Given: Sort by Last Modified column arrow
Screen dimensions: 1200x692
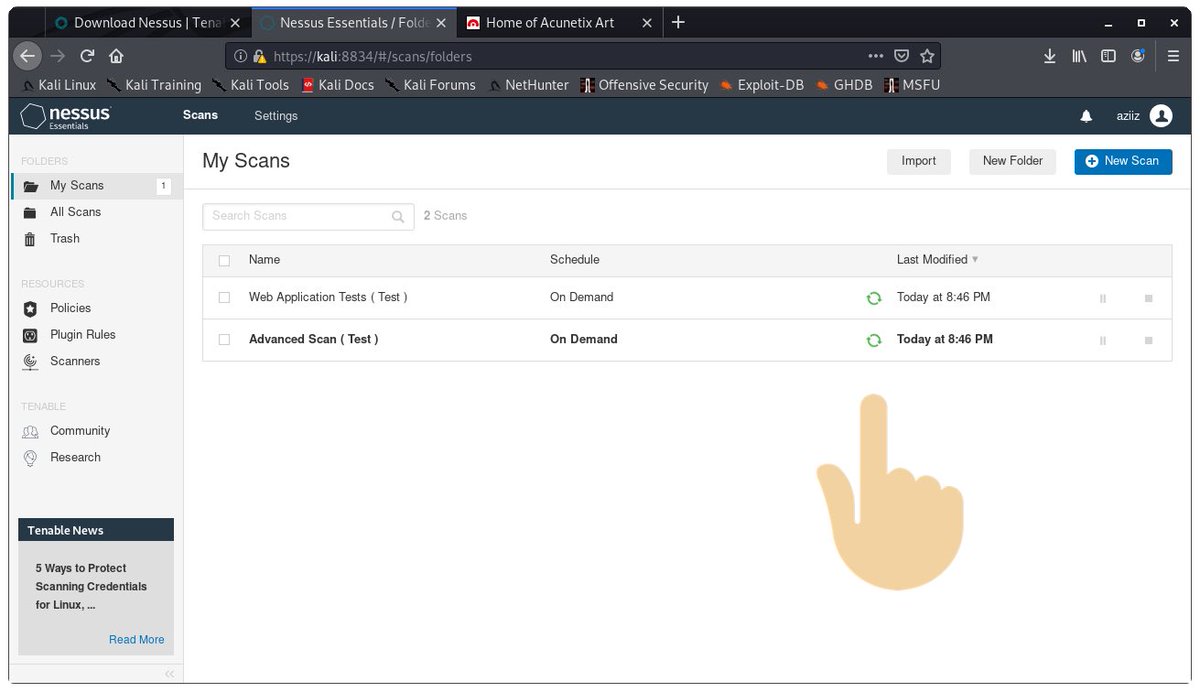Looking at the screenshot, I should [x=975, y=260].
